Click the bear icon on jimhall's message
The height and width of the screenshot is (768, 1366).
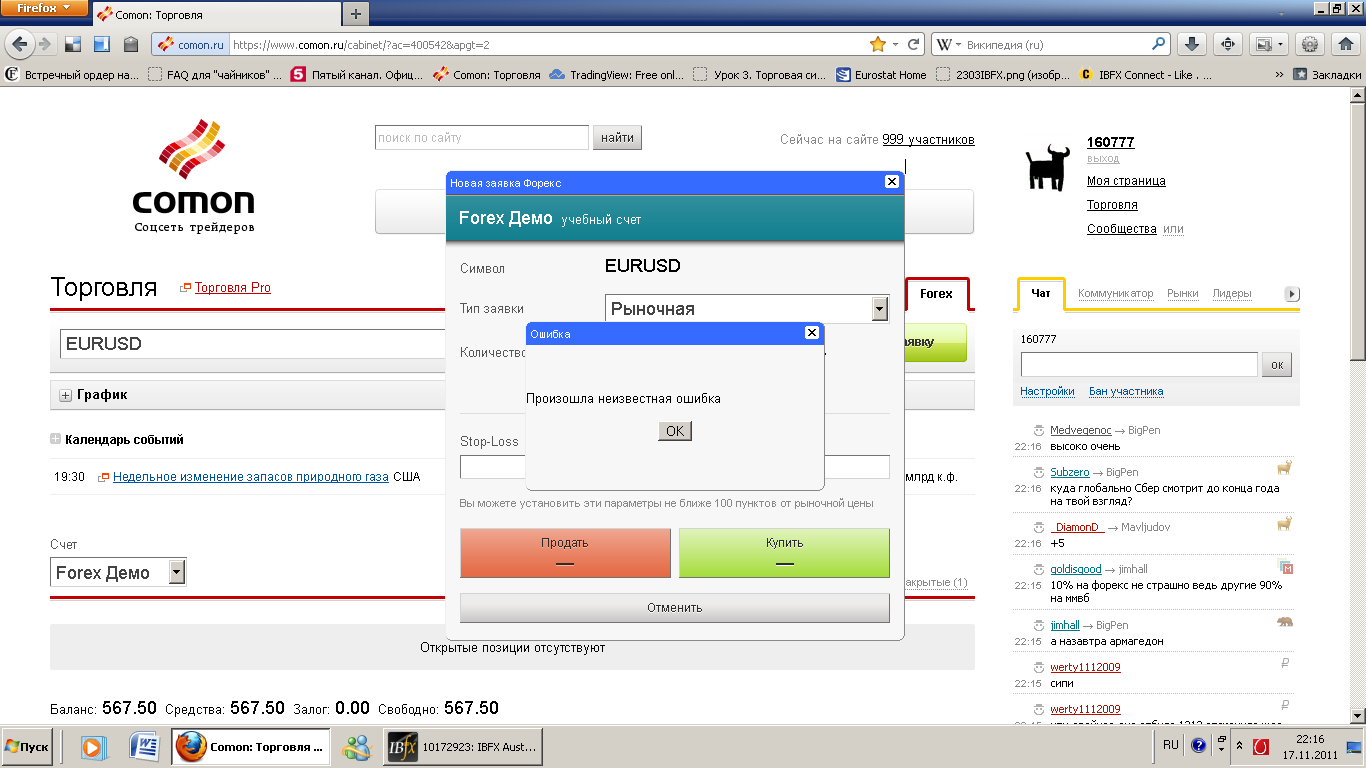(1285, 622)
